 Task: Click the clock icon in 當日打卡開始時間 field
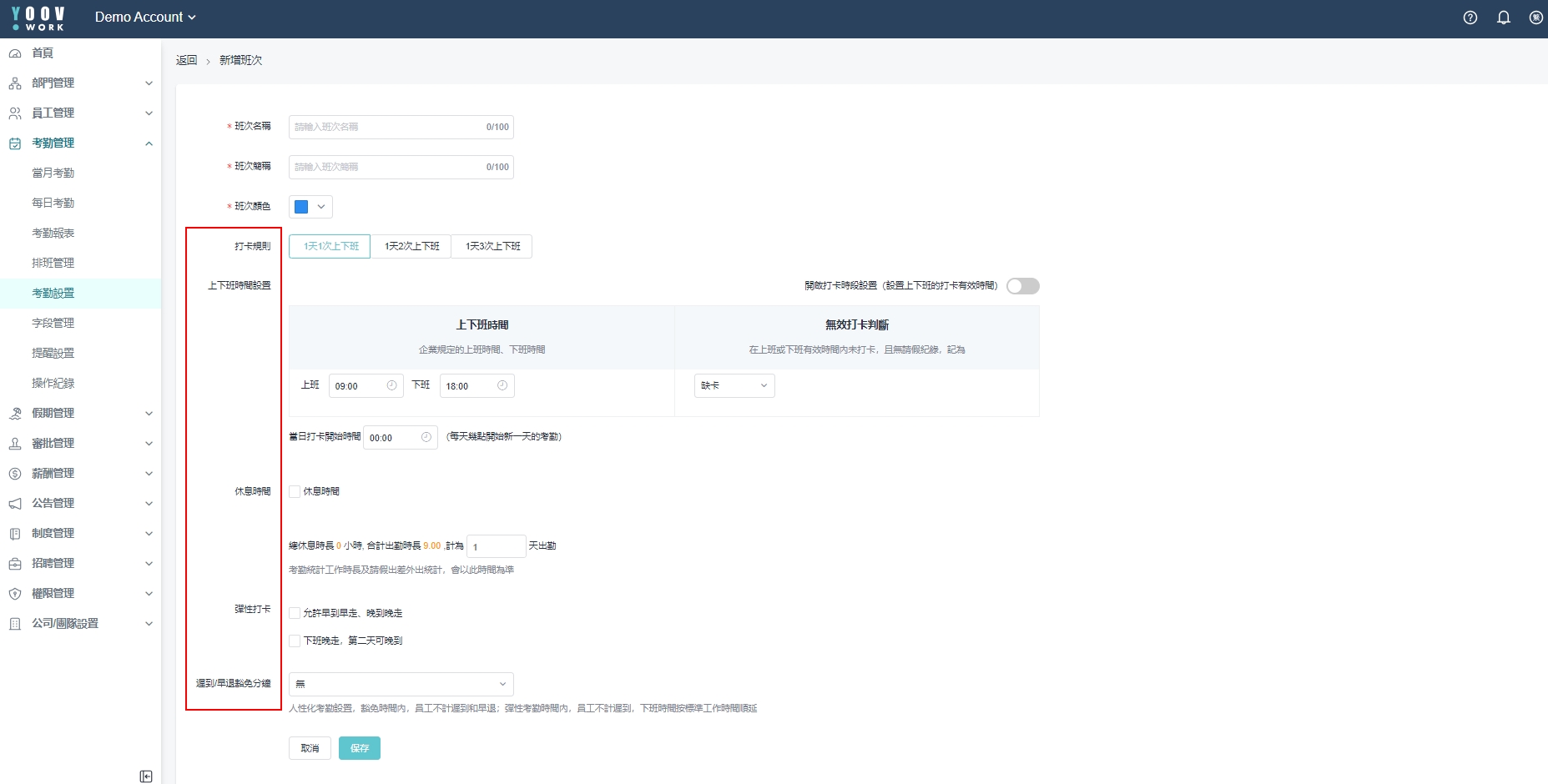[426, 437]
